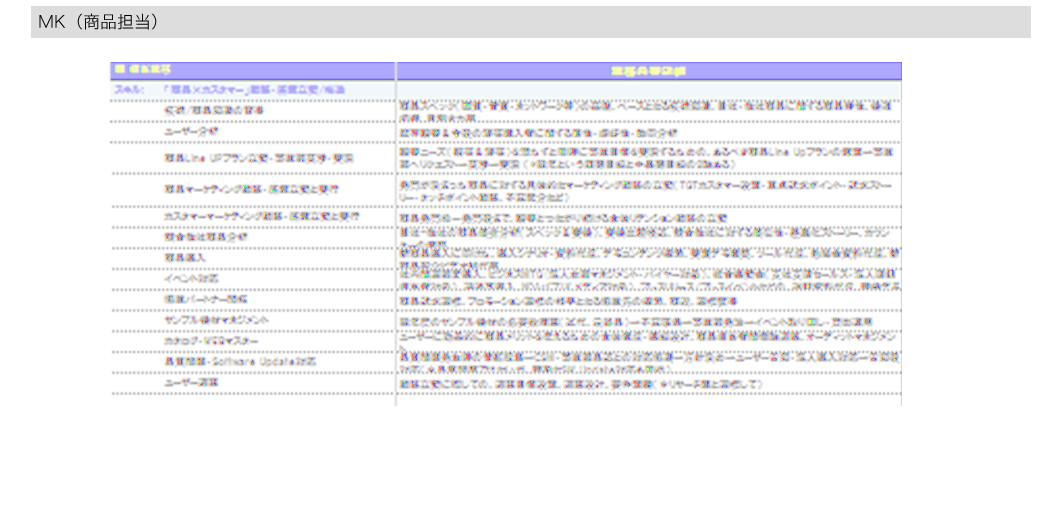Click the yellow square icon in table header
The height and width of the screenshot is (531, 1054).
point(118,70)
